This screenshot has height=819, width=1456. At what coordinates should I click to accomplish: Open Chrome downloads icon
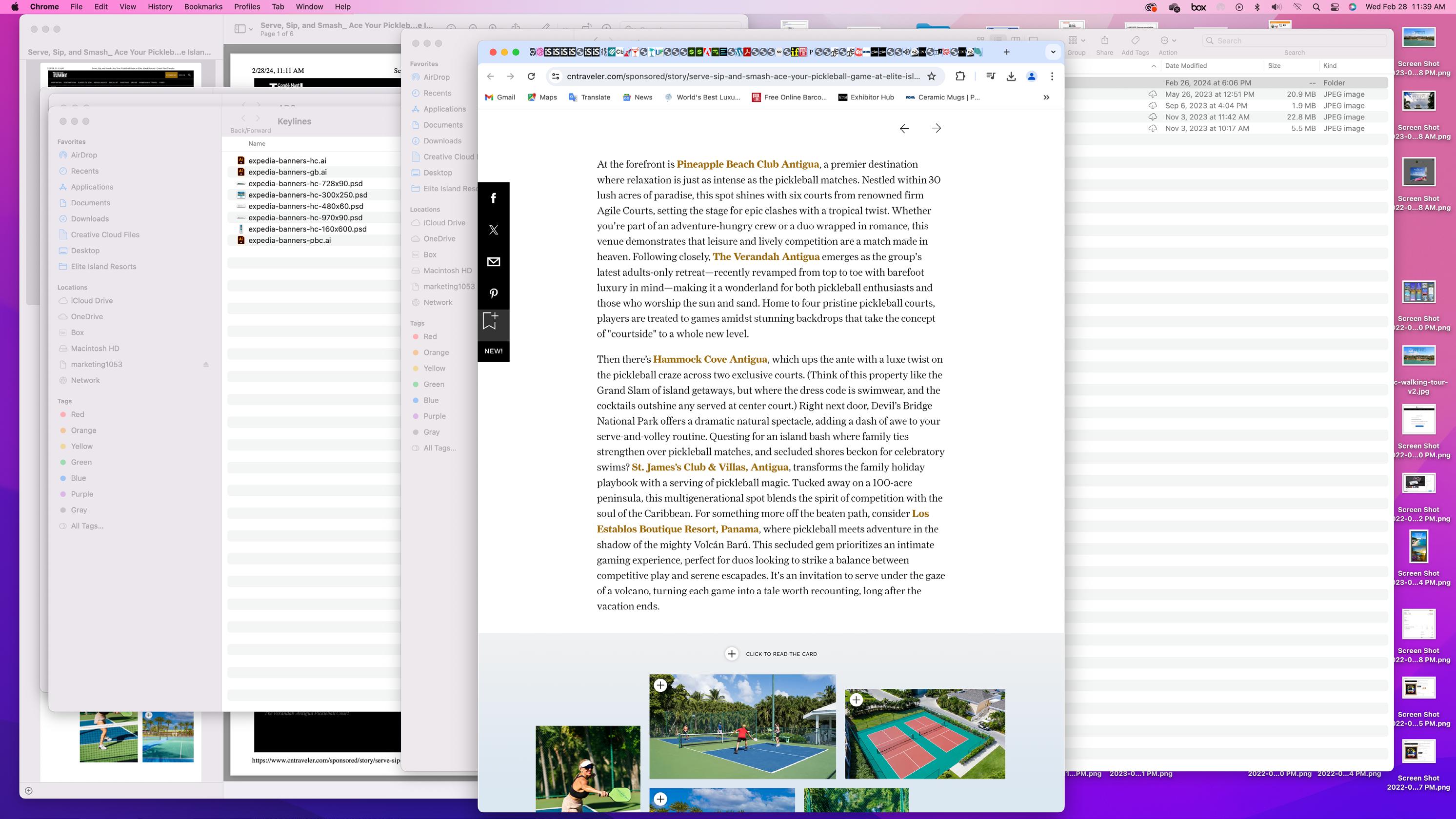point(1011,76)
